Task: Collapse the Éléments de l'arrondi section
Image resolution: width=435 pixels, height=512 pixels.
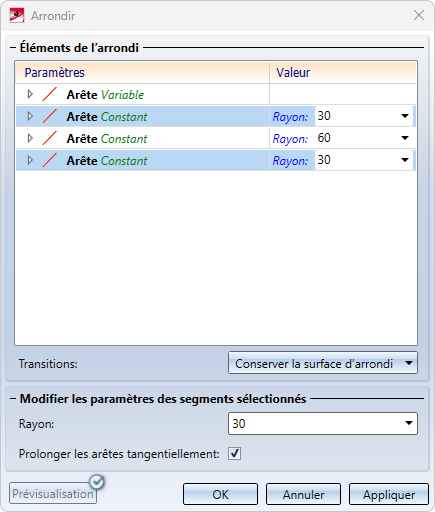Action: click(x=13, y=48)
